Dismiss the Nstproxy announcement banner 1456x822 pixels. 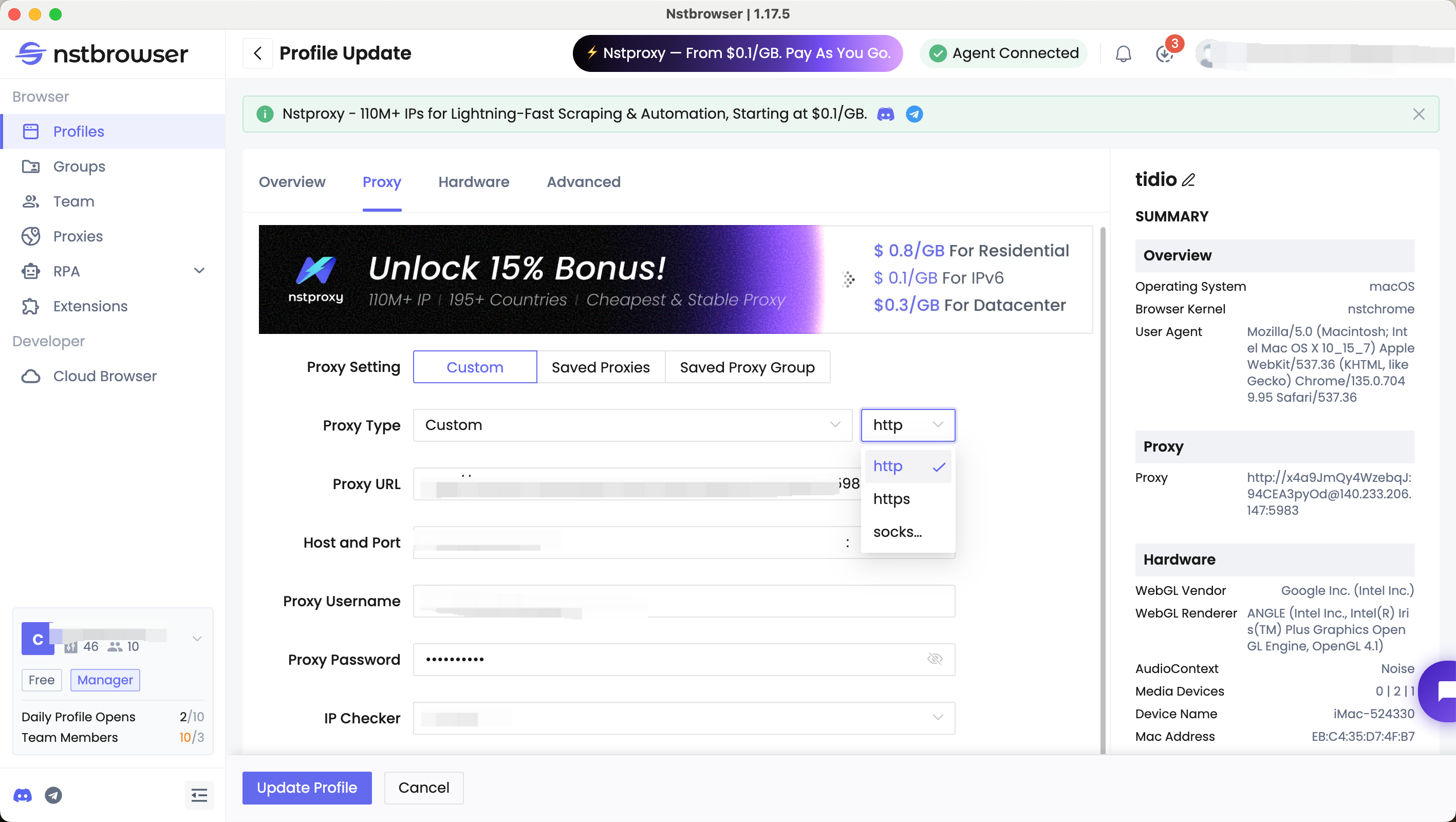1419,114
